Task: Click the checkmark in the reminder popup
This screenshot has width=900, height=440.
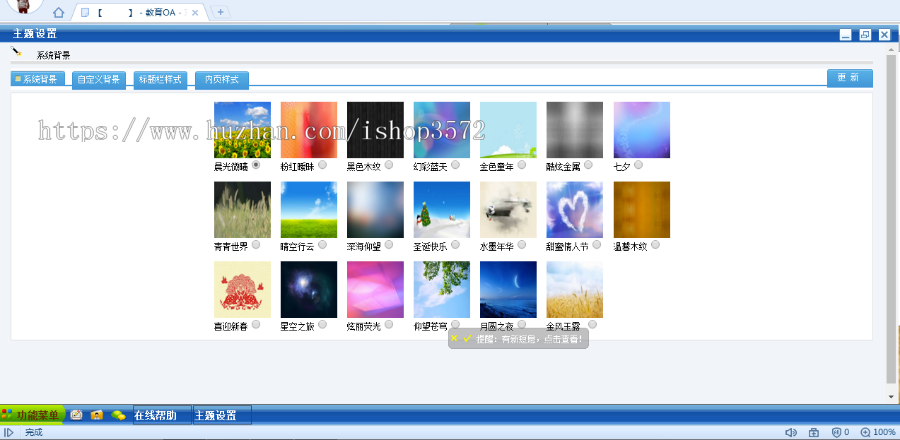Action: pyautogui.click(x=467, y=338)
